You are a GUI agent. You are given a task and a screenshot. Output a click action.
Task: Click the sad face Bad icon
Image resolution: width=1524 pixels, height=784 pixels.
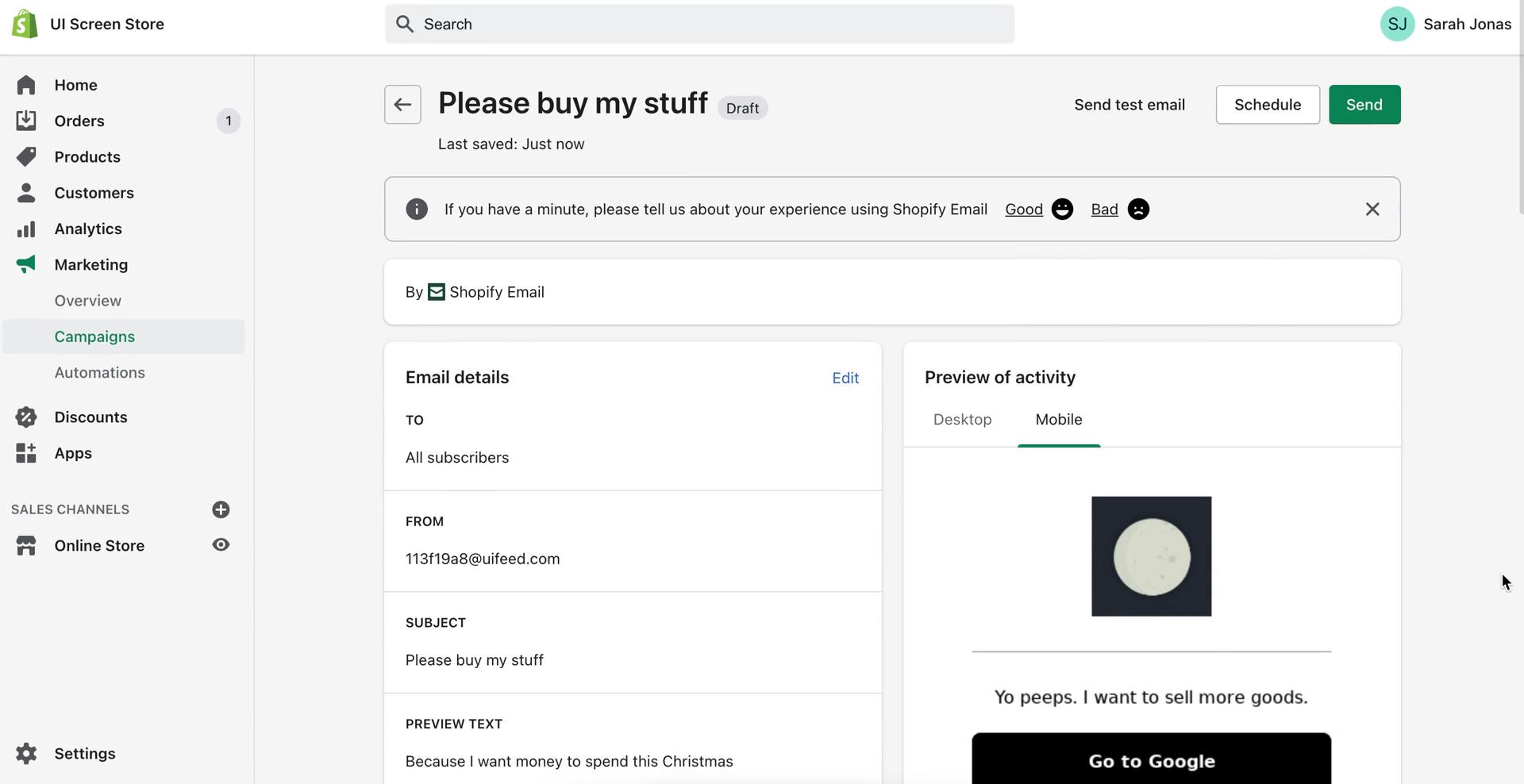1138,209
